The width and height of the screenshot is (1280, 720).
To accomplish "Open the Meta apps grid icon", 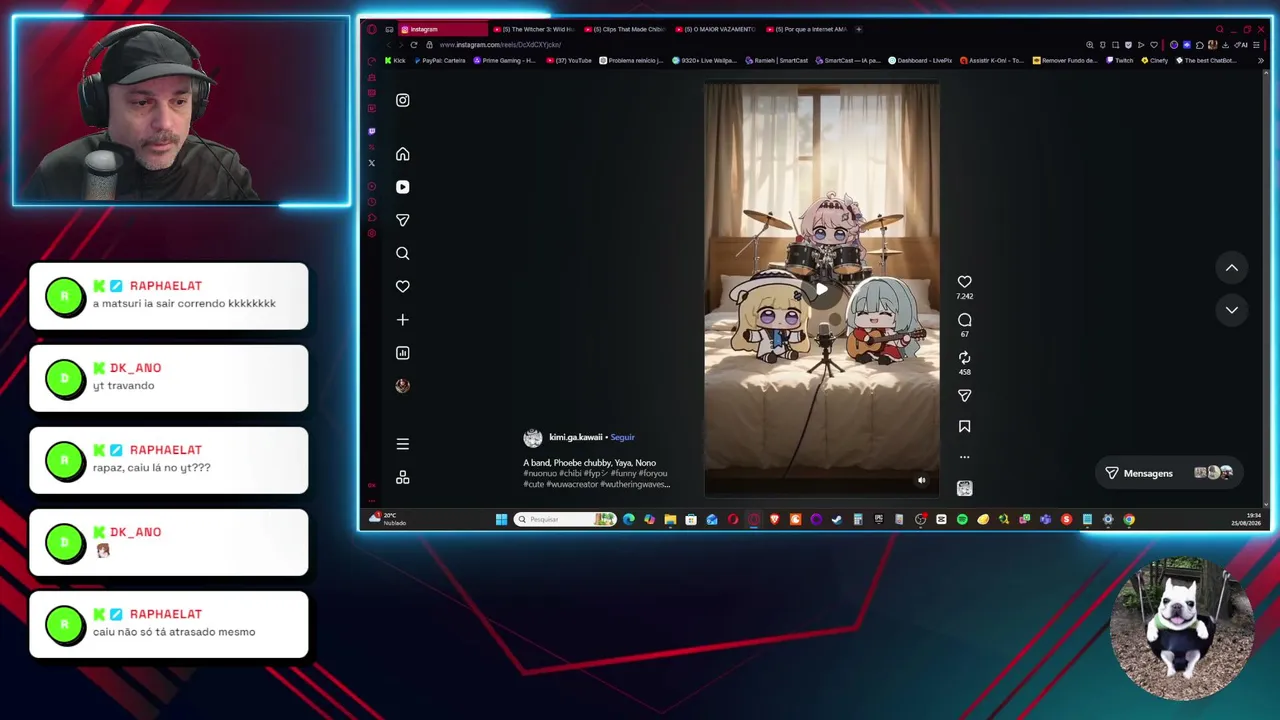I will (x=402, y=478).
